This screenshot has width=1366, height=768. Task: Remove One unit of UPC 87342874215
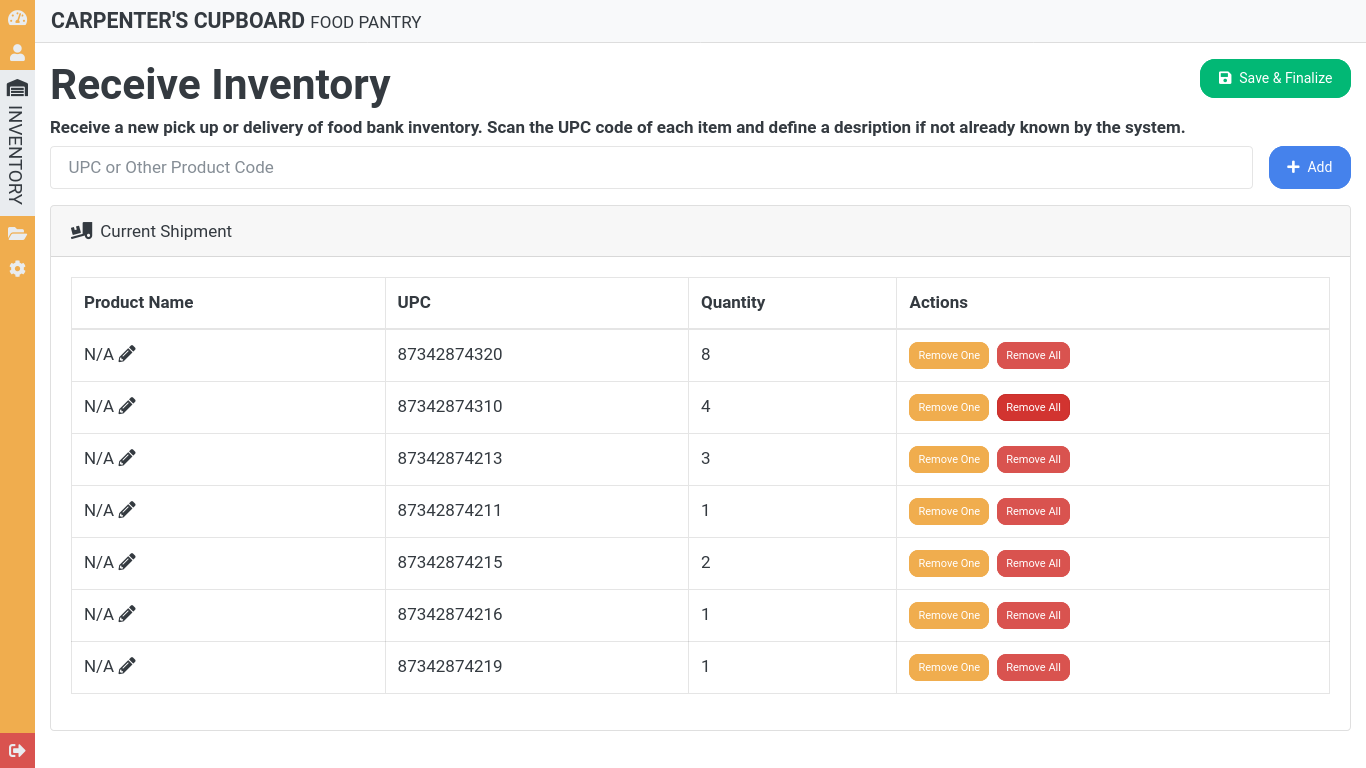pos(948,563)
